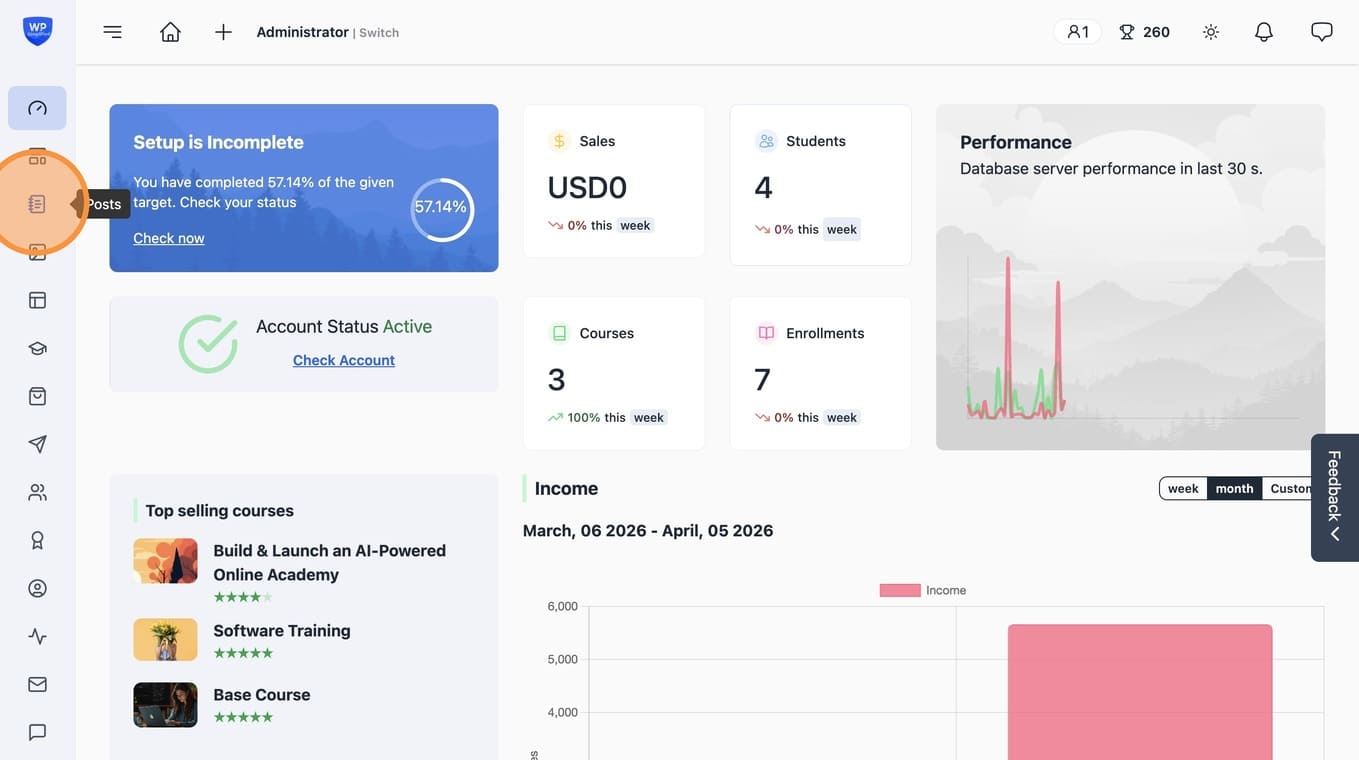Viewport: 1359px width, 760px height.
Task: Open the Software Training course thumbnail
Action: [x=165, y=640]
